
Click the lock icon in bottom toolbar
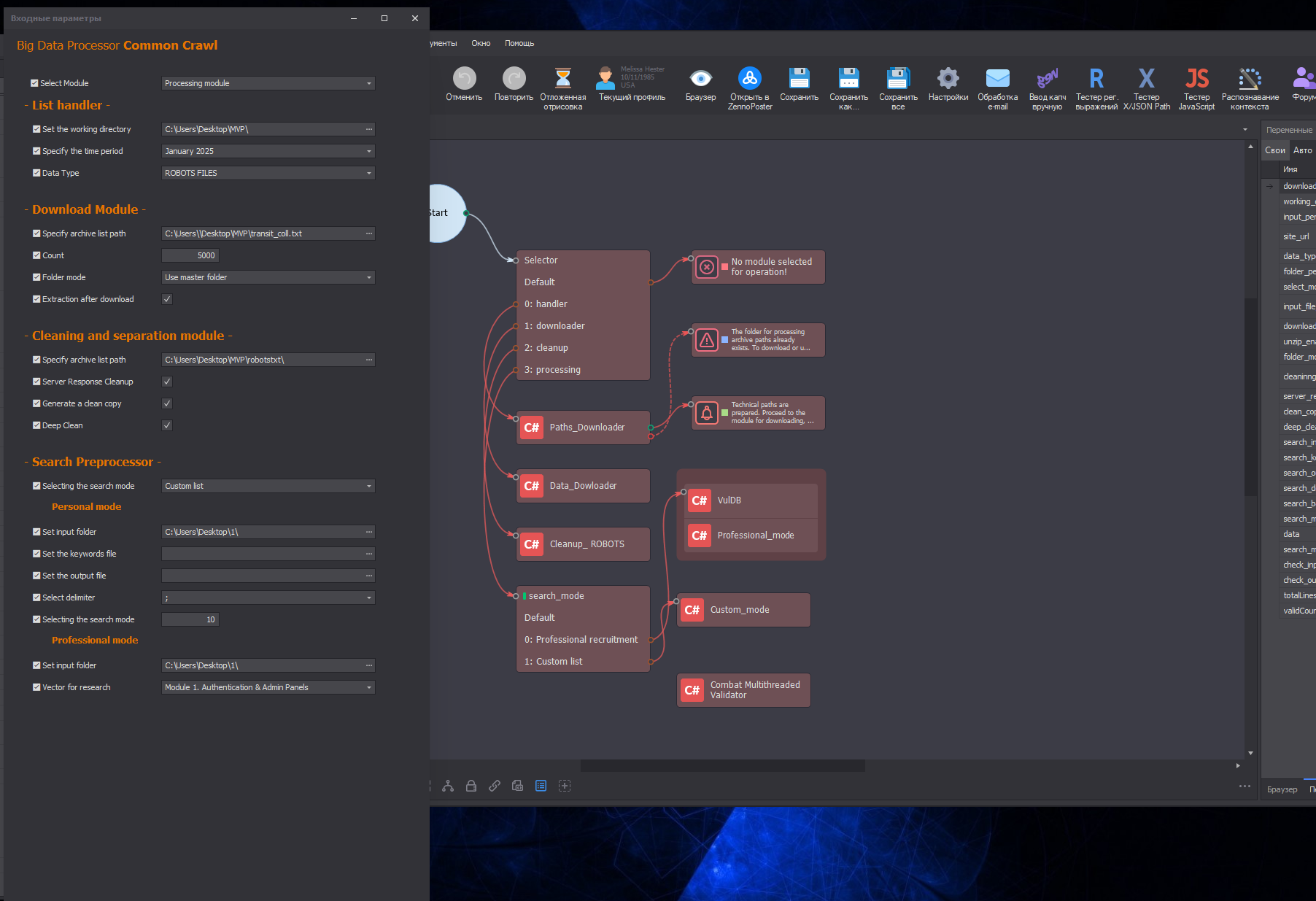pos(471,786)
